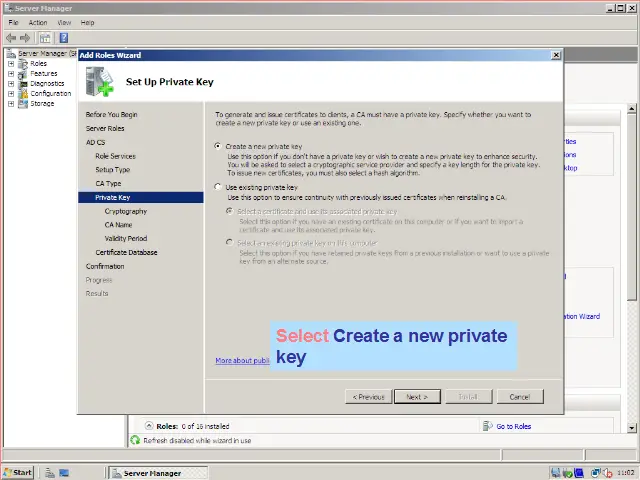This screenshot has height=480, width=640.
Task: Go to Certificate Database wizard step
Action: click(127, 253)
